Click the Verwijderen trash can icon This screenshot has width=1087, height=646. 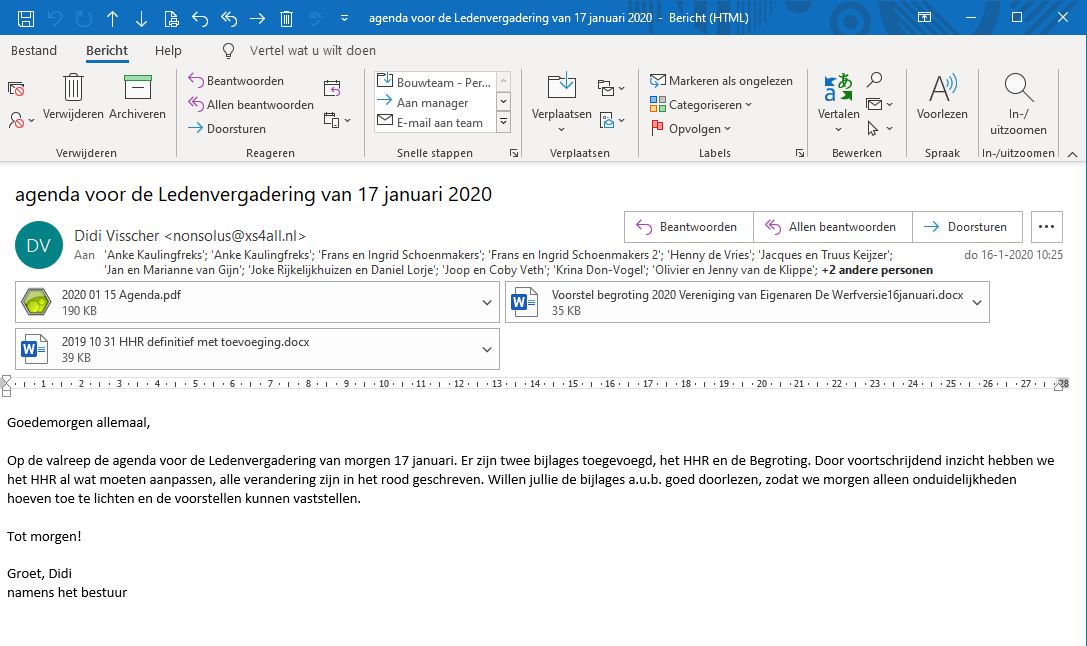[x=73, y=88]
